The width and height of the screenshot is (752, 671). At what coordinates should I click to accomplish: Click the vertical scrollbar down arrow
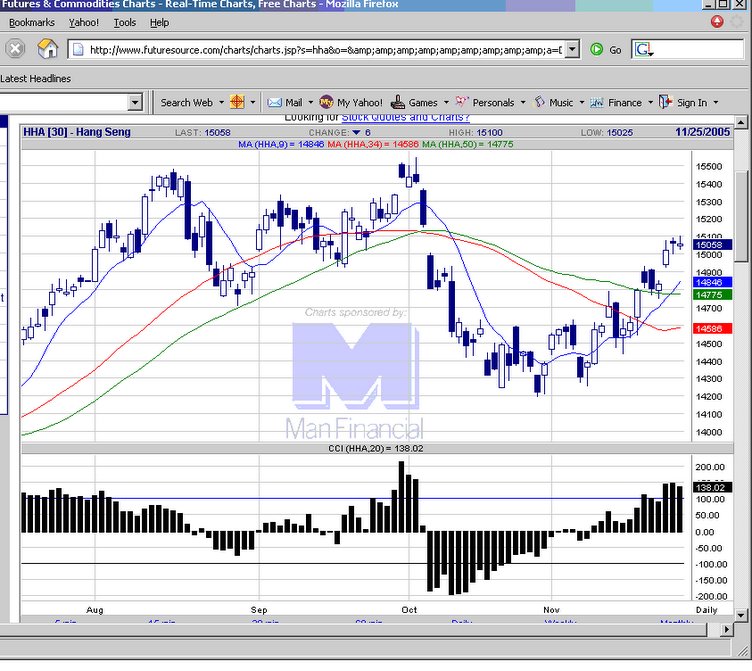pos(740,614)
